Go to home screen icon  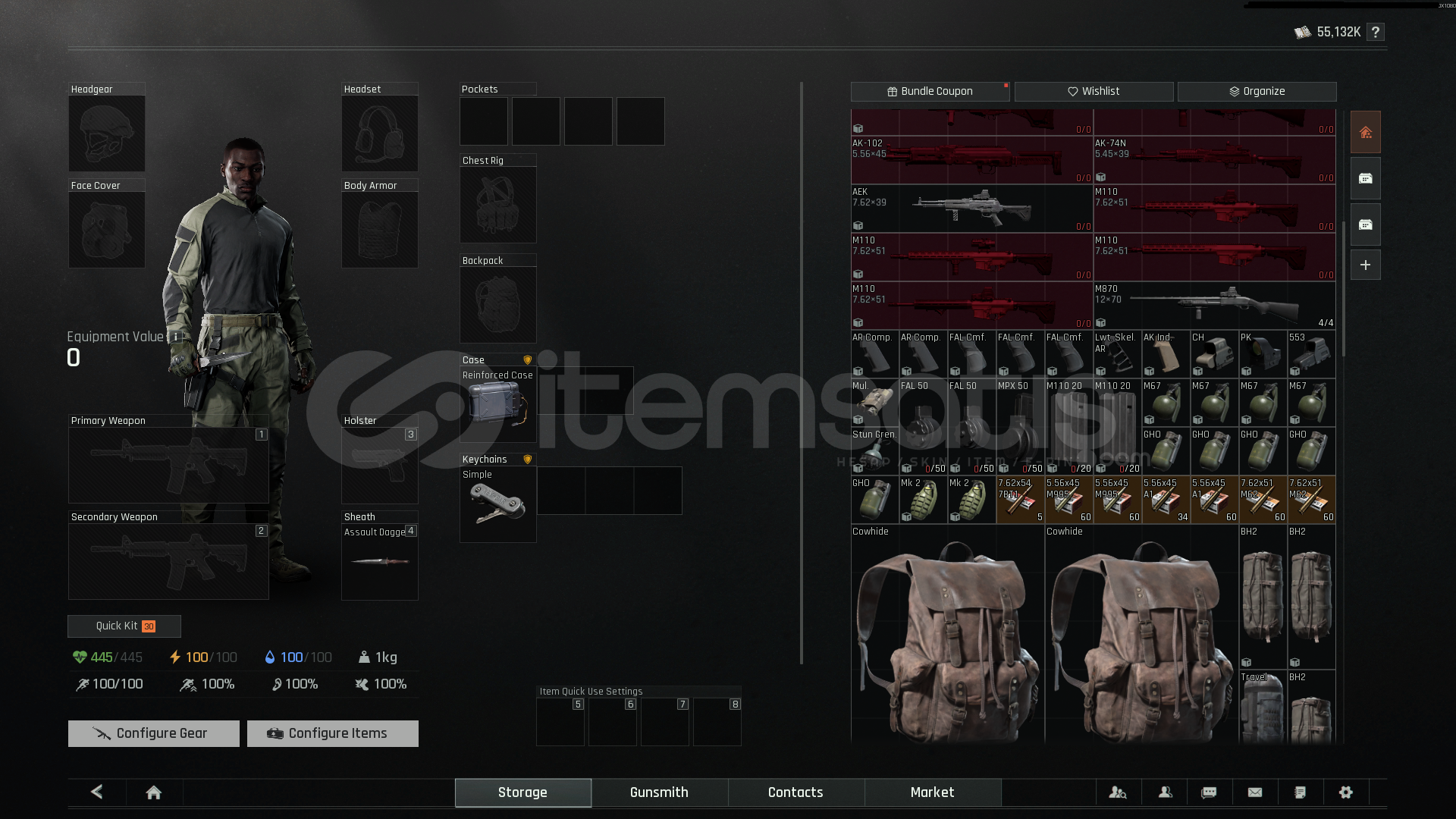point(154,792)
